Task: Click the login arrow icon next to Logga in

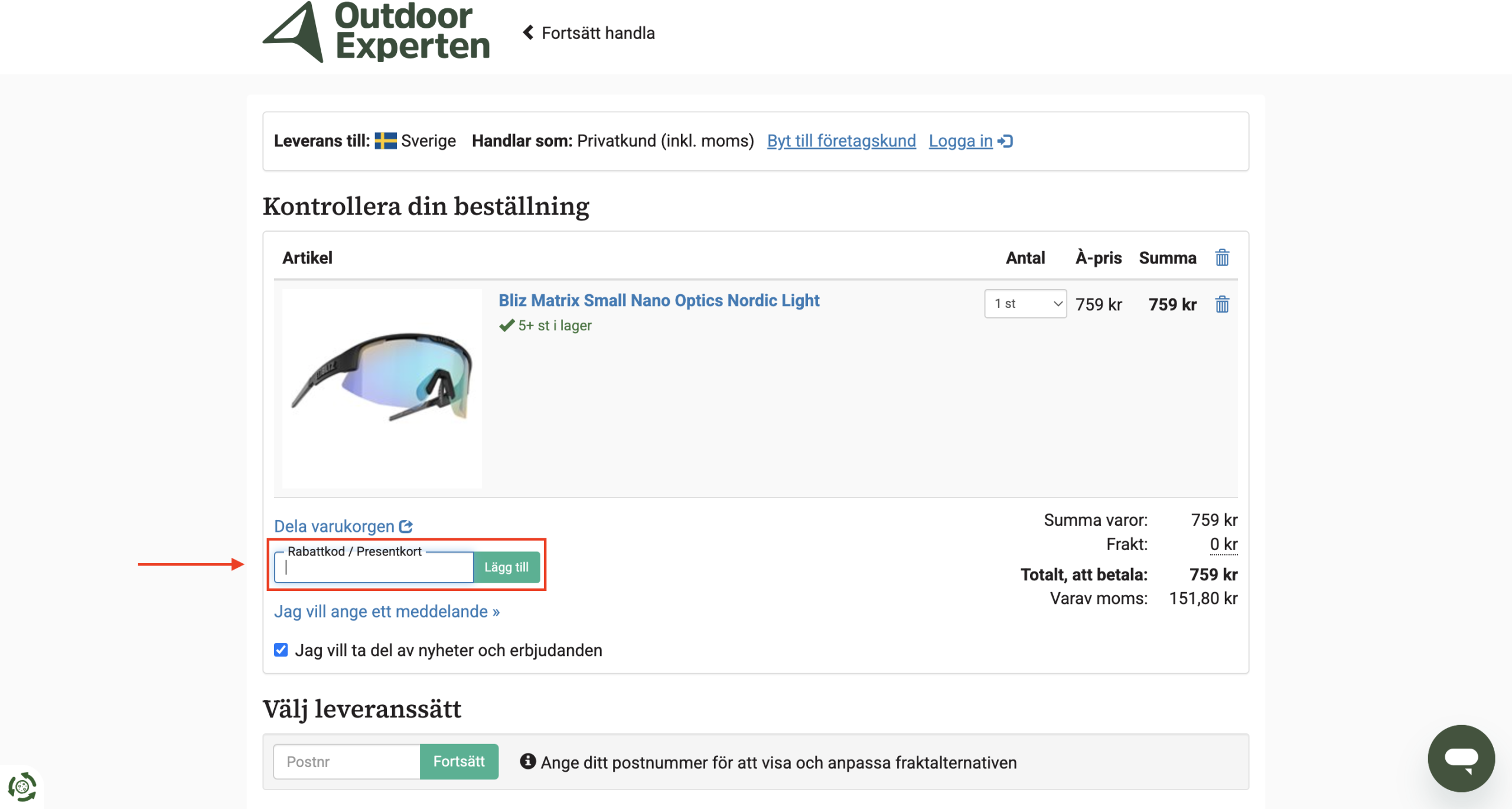Action: (x=1005, y=141)
